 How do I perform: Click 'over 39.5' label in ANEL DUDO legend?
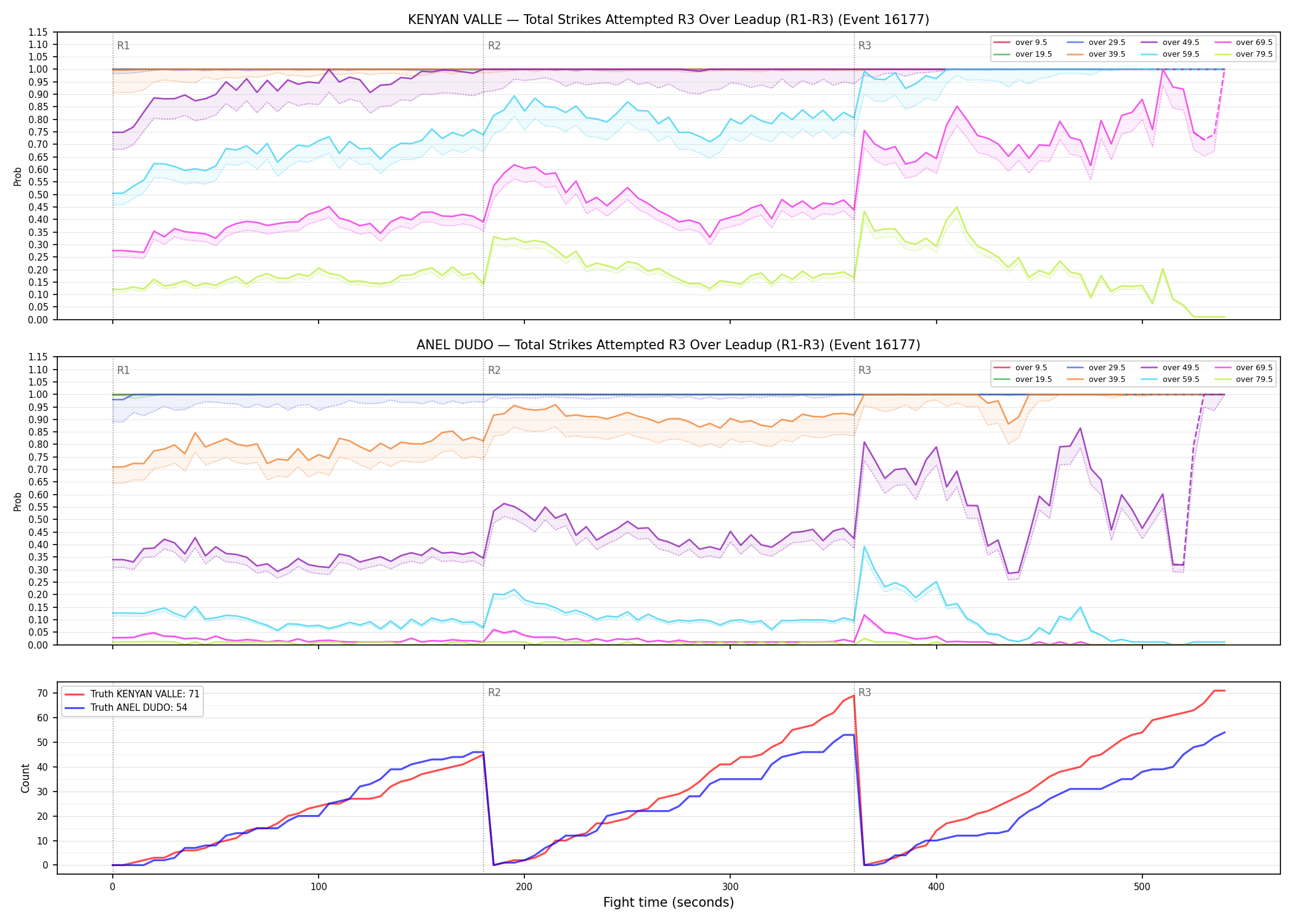click(x=1107, y=379)
